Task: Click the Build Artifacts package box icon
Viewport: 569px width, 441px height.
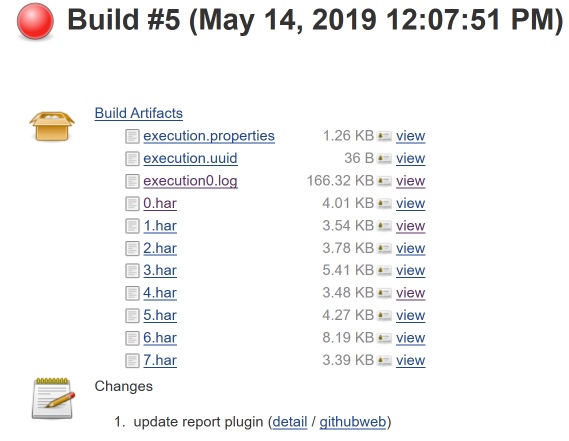Action: 52,126
